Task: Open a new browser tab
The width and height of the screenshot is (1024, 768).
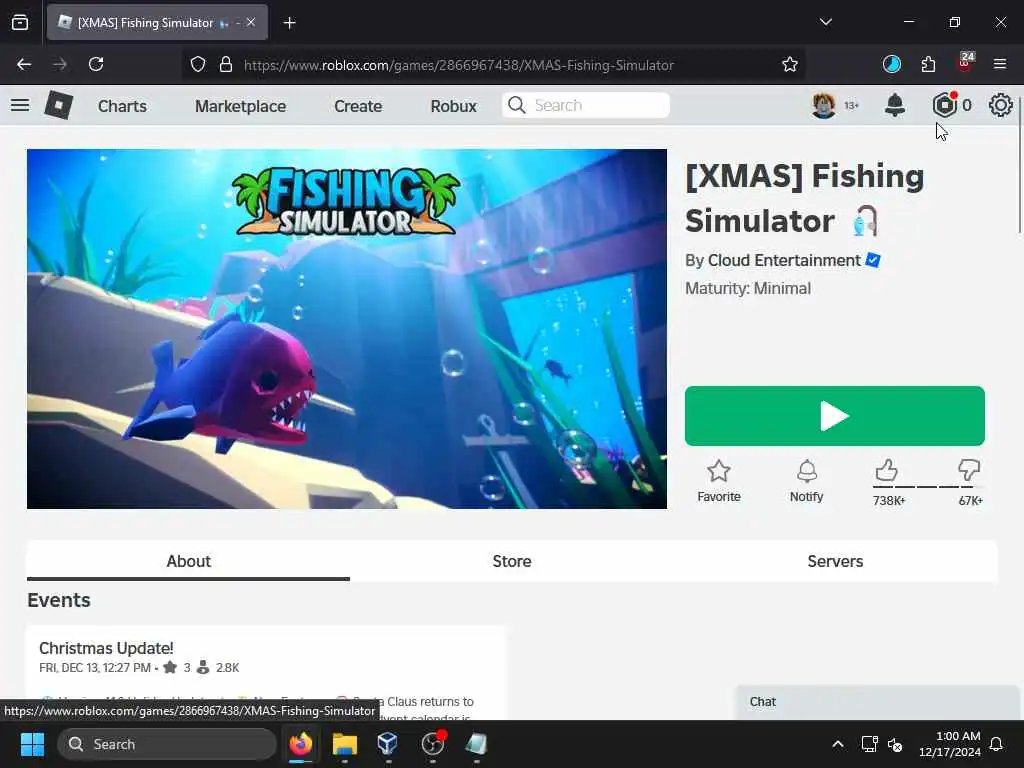Action: [x=289, y=23]
